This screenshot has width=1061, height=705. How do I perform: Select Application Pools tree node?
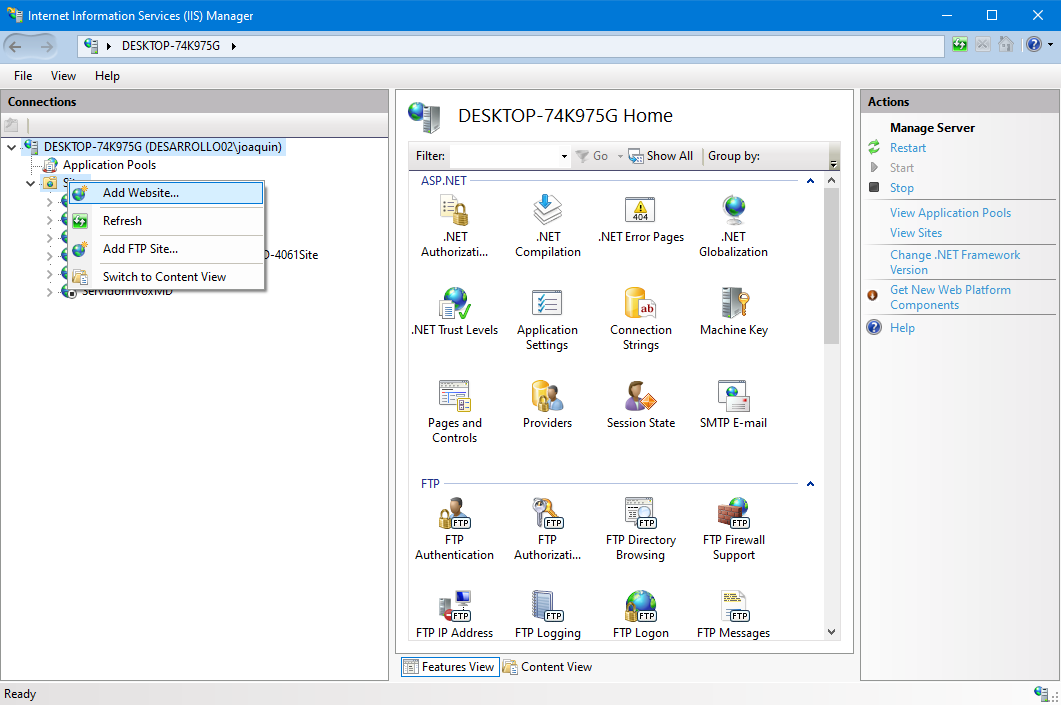(x=109, y=165)
